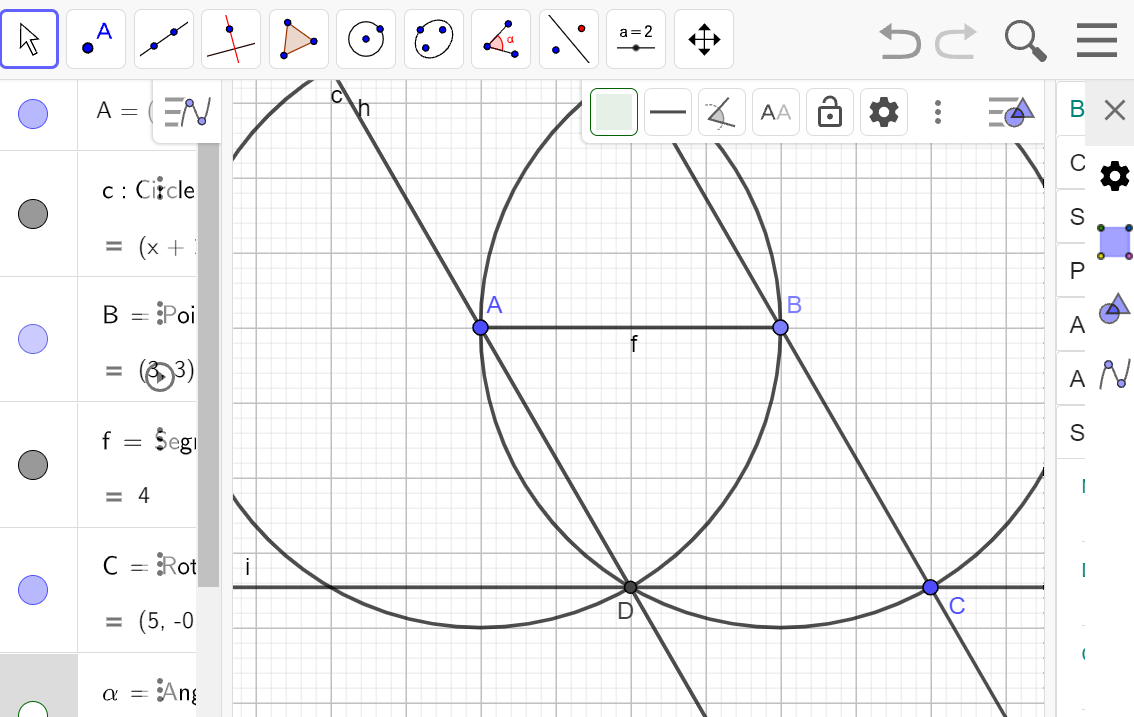Open the fill color swatch in style bar
The image size is (1134, 717).
point(613,112)
